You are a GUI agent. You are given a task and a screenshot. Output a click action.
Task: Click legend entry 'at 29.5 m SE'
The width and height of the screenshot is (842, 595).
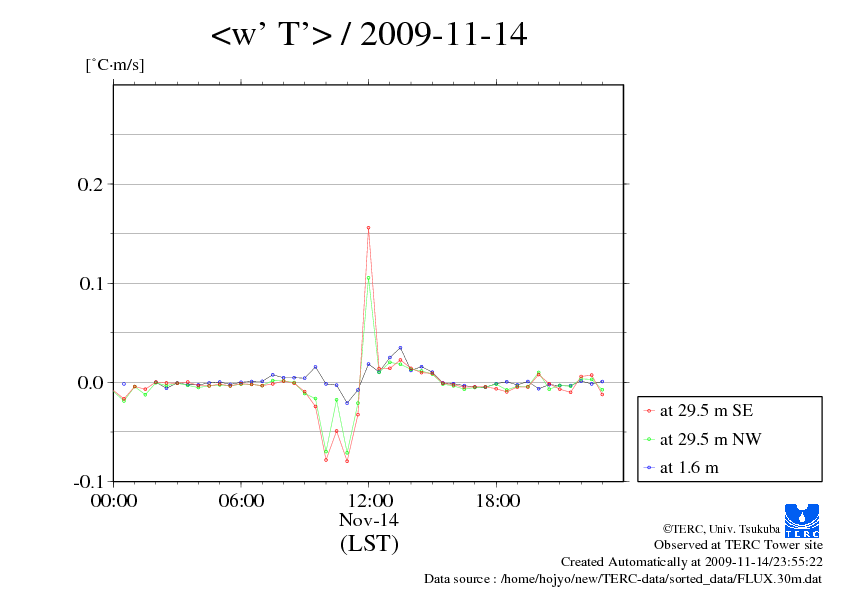tap(706, 411)
